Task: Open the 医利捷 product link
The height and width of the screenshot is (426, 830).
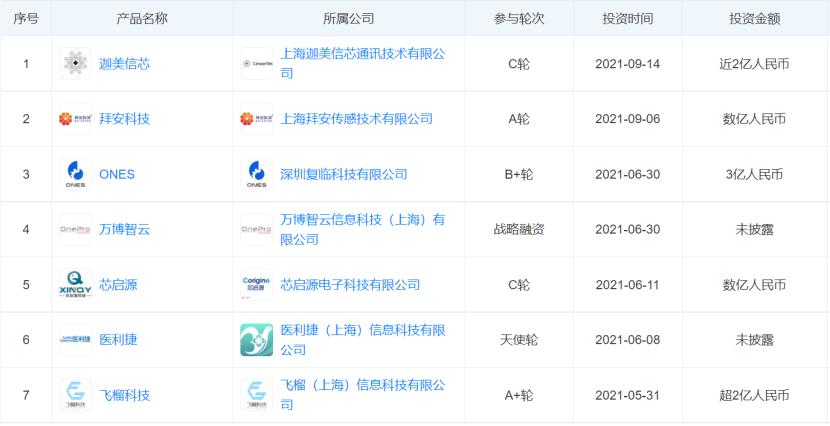Action: click(118, 340)
